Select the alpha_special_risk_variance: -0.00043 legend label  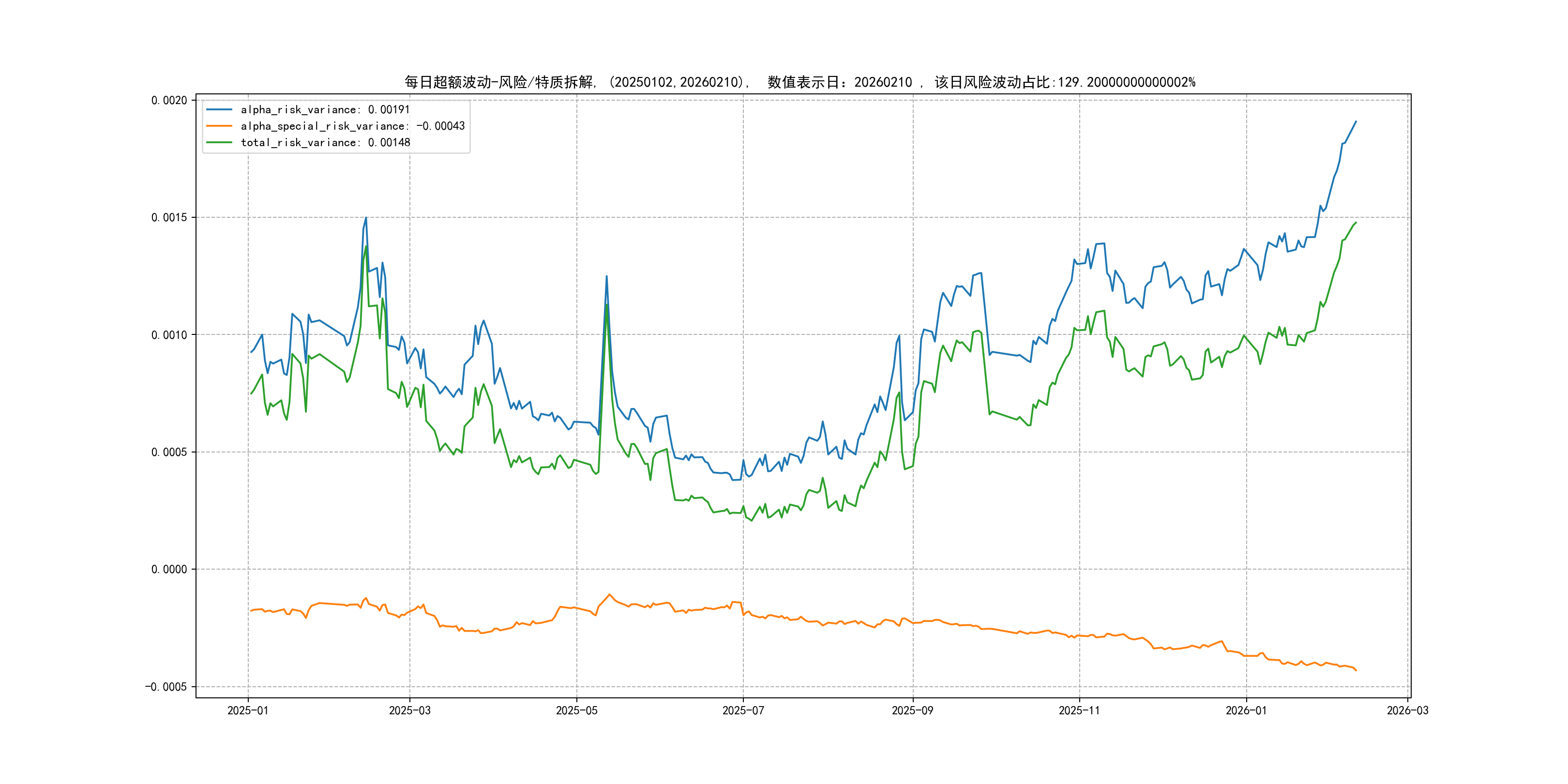[x=352, y=126]
